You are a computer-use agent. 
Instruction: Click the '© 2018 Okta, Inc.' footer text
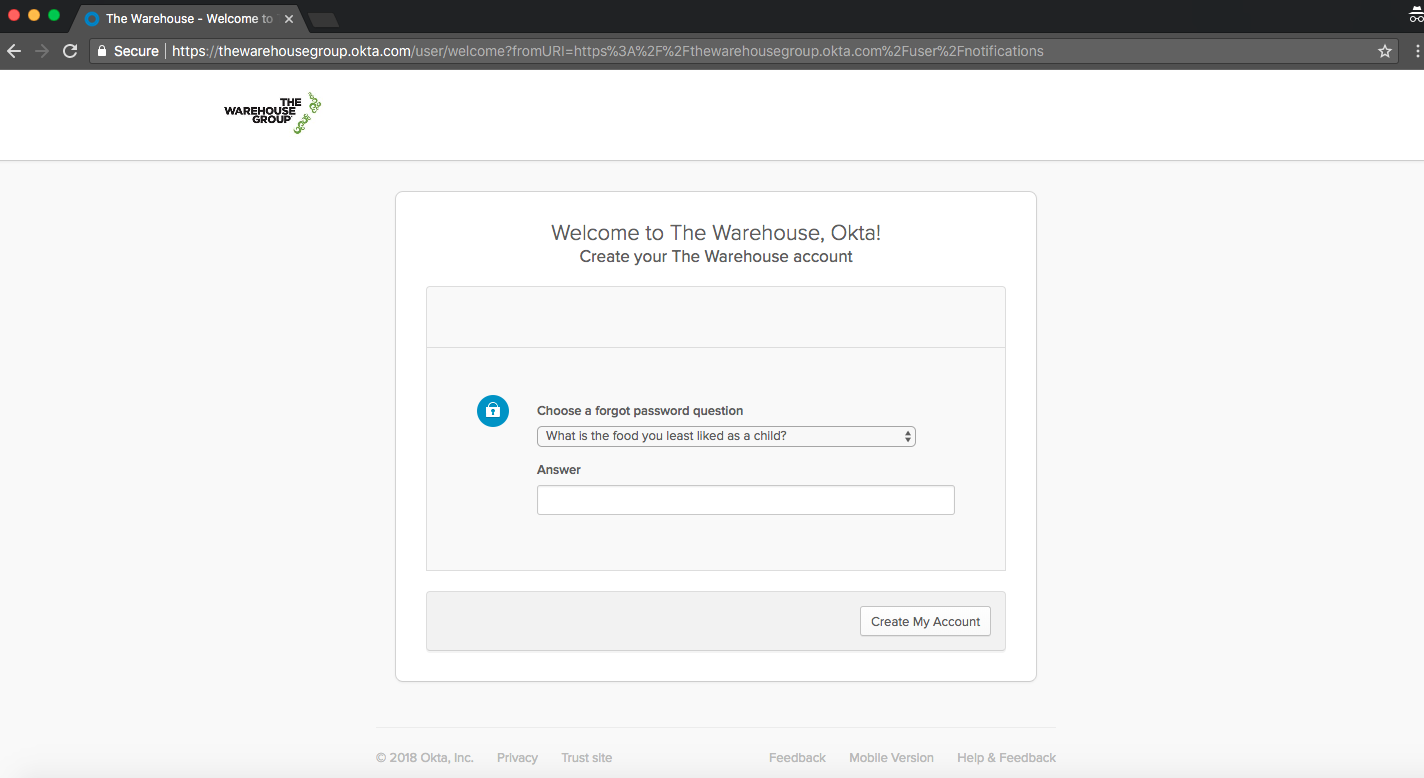pyautogui.click(x=425, y=758)
